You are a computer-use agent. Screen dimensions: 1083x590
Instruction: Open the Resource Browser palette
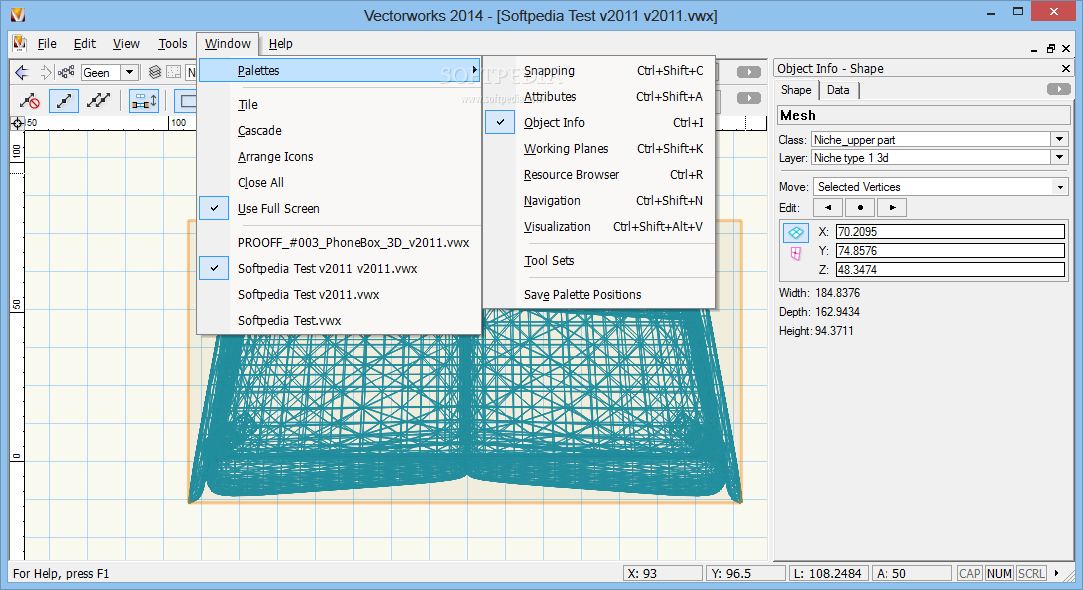[x=600, y=175]
